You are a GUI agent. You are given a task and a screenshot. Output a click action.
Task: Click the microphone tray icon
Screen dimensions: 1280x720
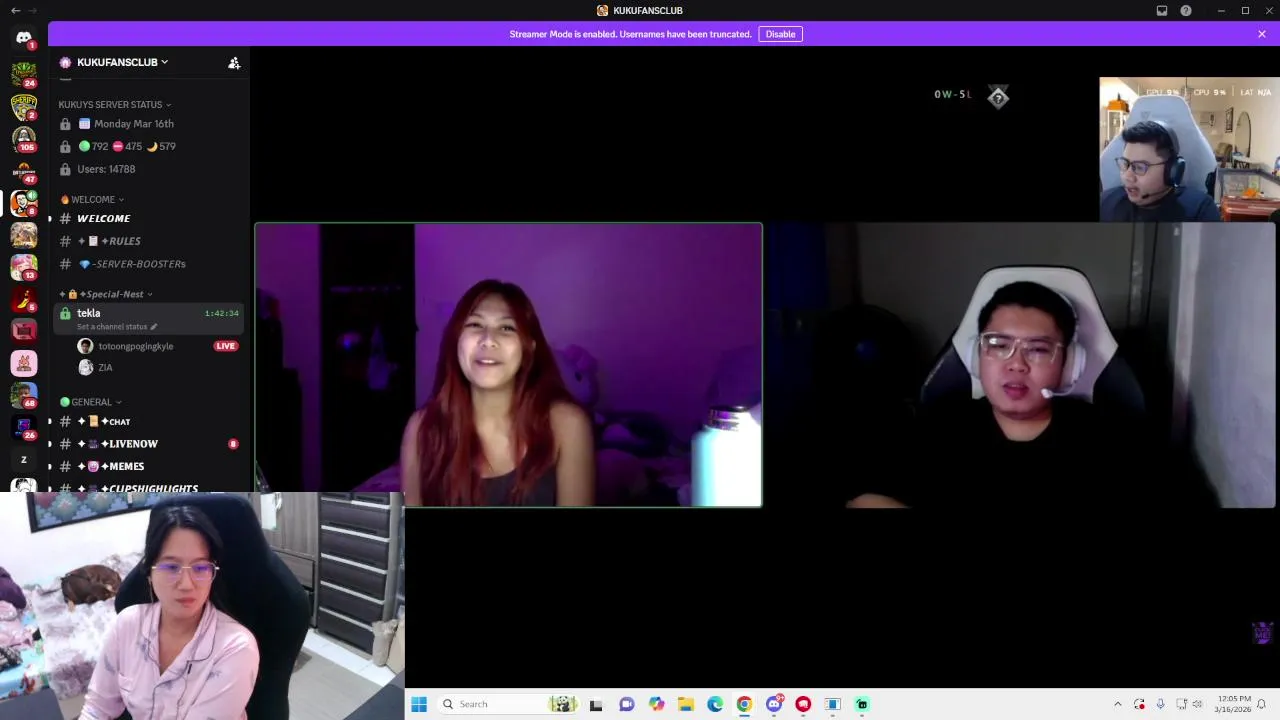1160,704
